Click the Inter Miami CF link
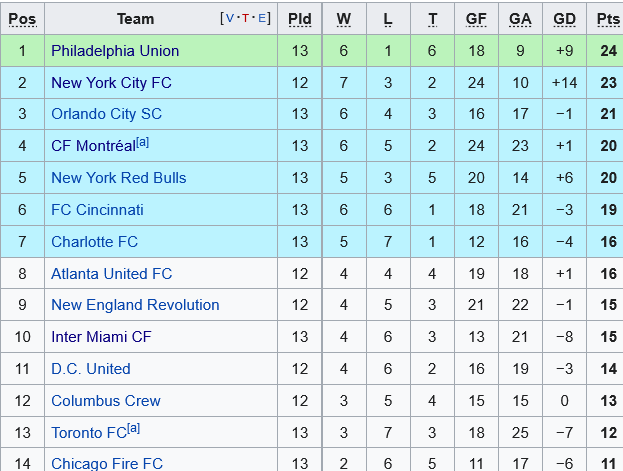 pos(101,337)
